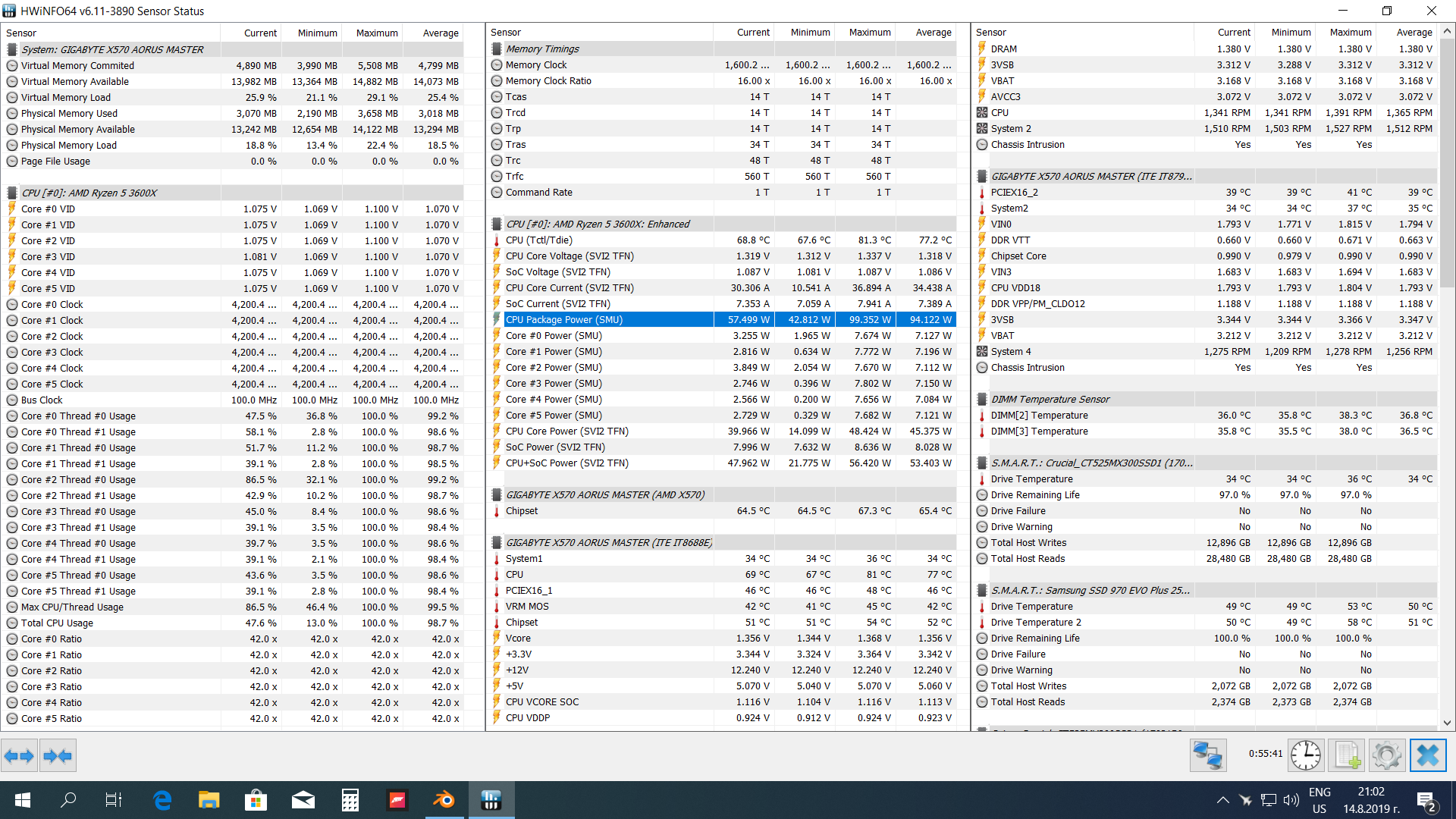The width and height of the screenshot is (1456, 819).
Task: Select the Memory Clock Ratio row
Action: coord(721,81)
